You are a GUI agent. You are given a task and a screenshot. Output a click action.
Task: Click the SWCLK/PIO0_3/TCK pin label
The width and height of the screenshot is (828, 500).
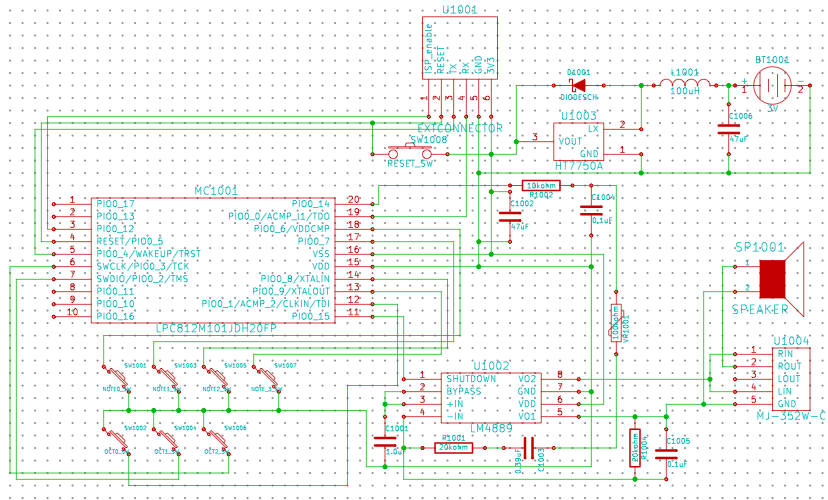[142, 266]
